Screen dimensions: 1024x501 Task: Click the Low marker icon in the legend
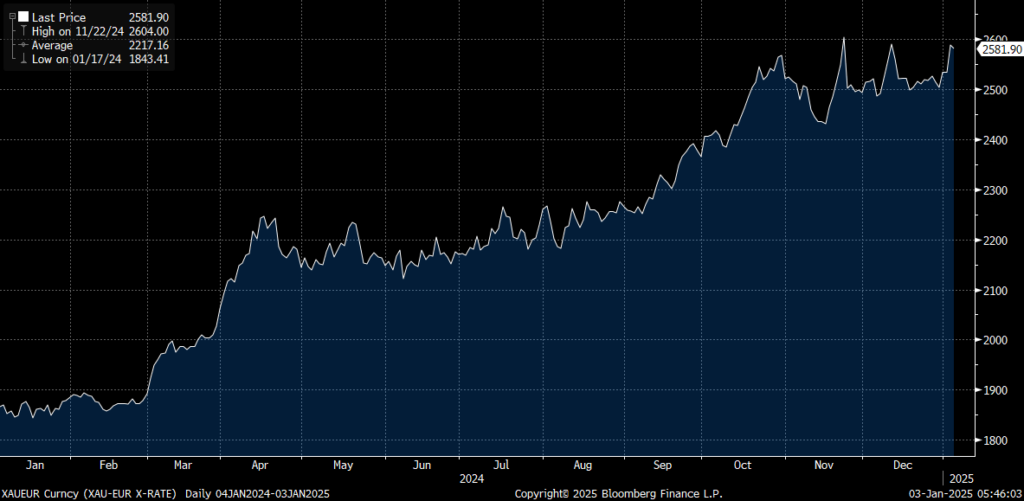coord(22,60)
